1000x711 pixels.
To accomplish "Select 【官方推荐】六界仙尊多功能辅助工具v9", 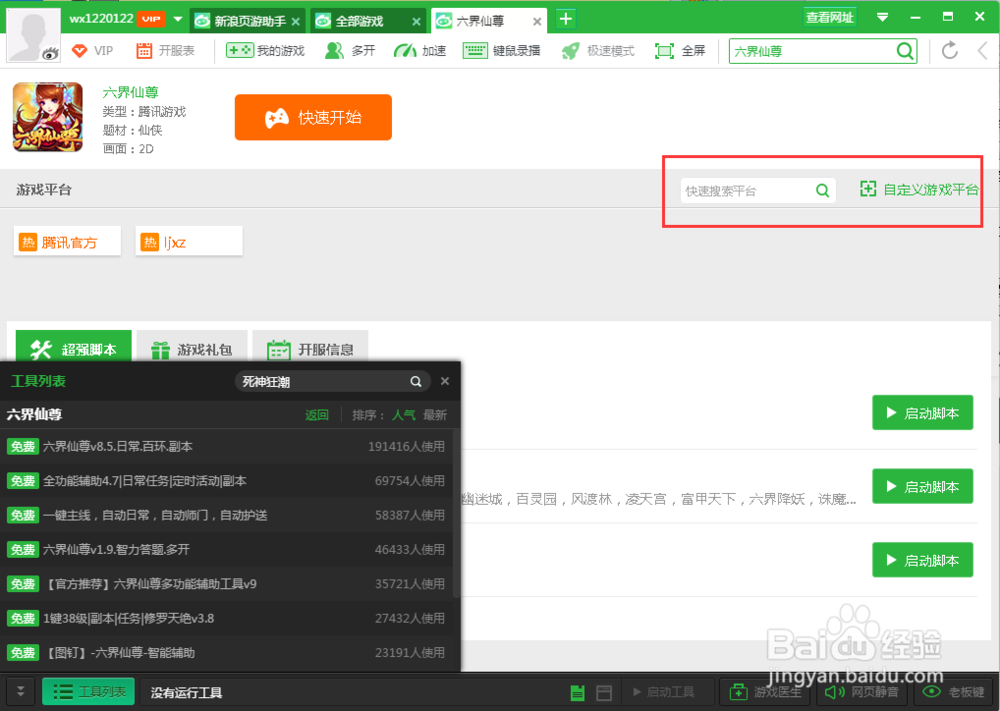I will point(226,584).
